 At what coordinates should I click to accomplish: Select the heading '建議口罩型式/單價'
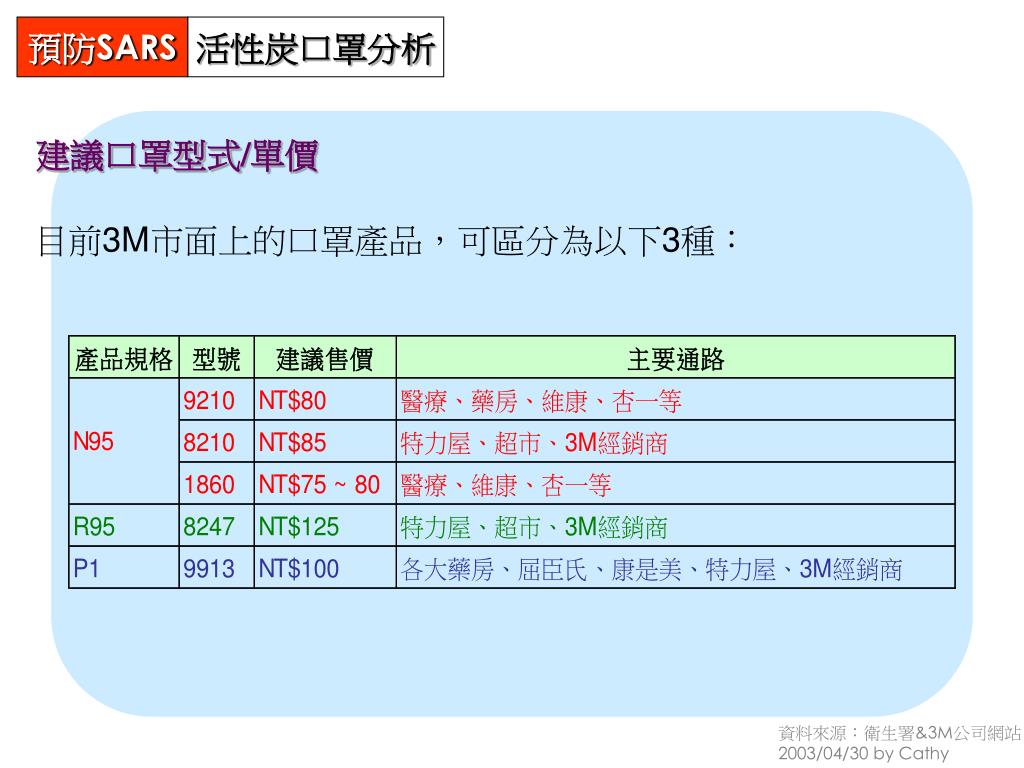point(177,156)
